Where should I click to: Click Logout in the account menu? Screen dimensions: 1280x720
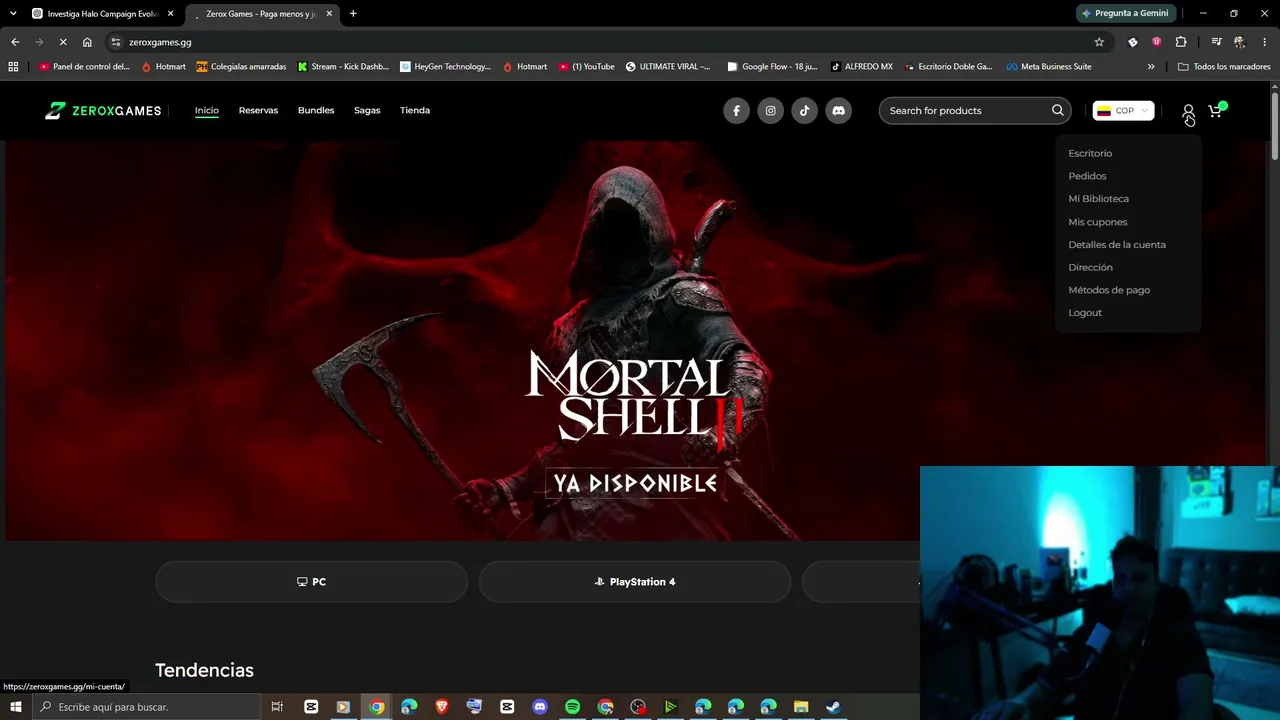1085,313
